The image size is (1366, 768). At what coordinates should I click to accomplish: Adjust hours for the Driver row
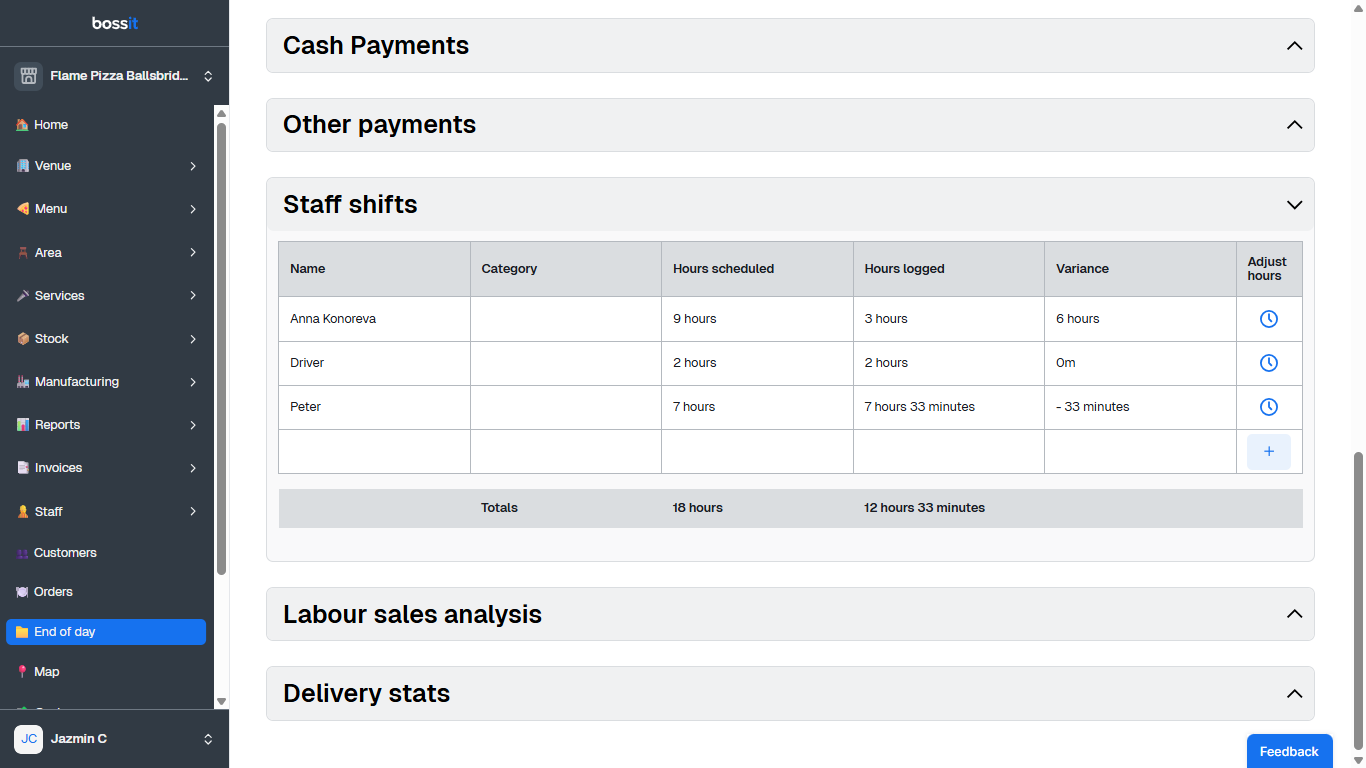click(x=1268, y=363)
